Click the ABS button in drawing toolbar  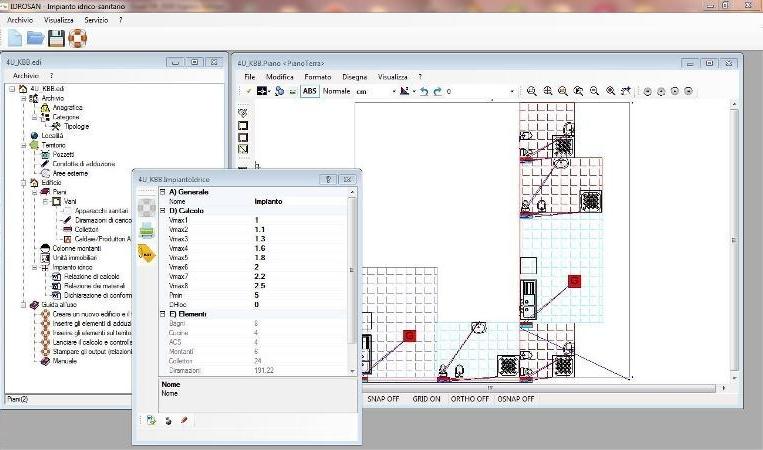click(x=310, y=91)
